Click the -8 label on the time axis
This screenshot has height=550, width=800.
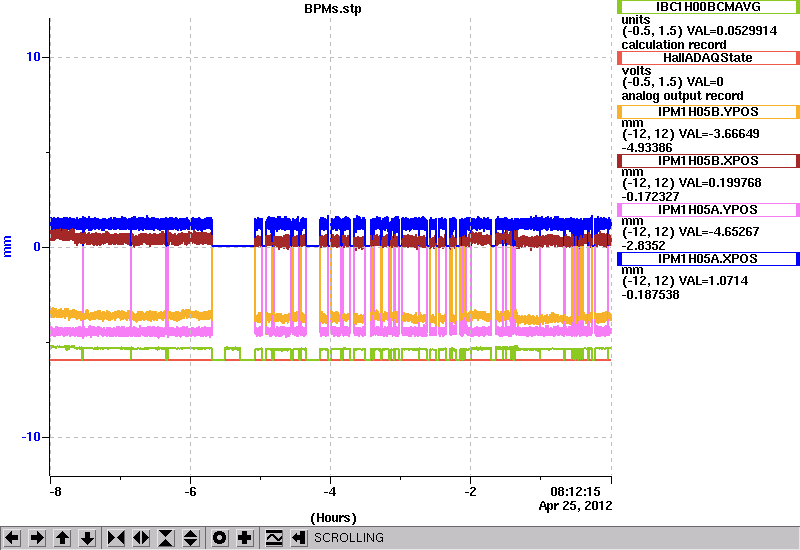pos(55,492)
